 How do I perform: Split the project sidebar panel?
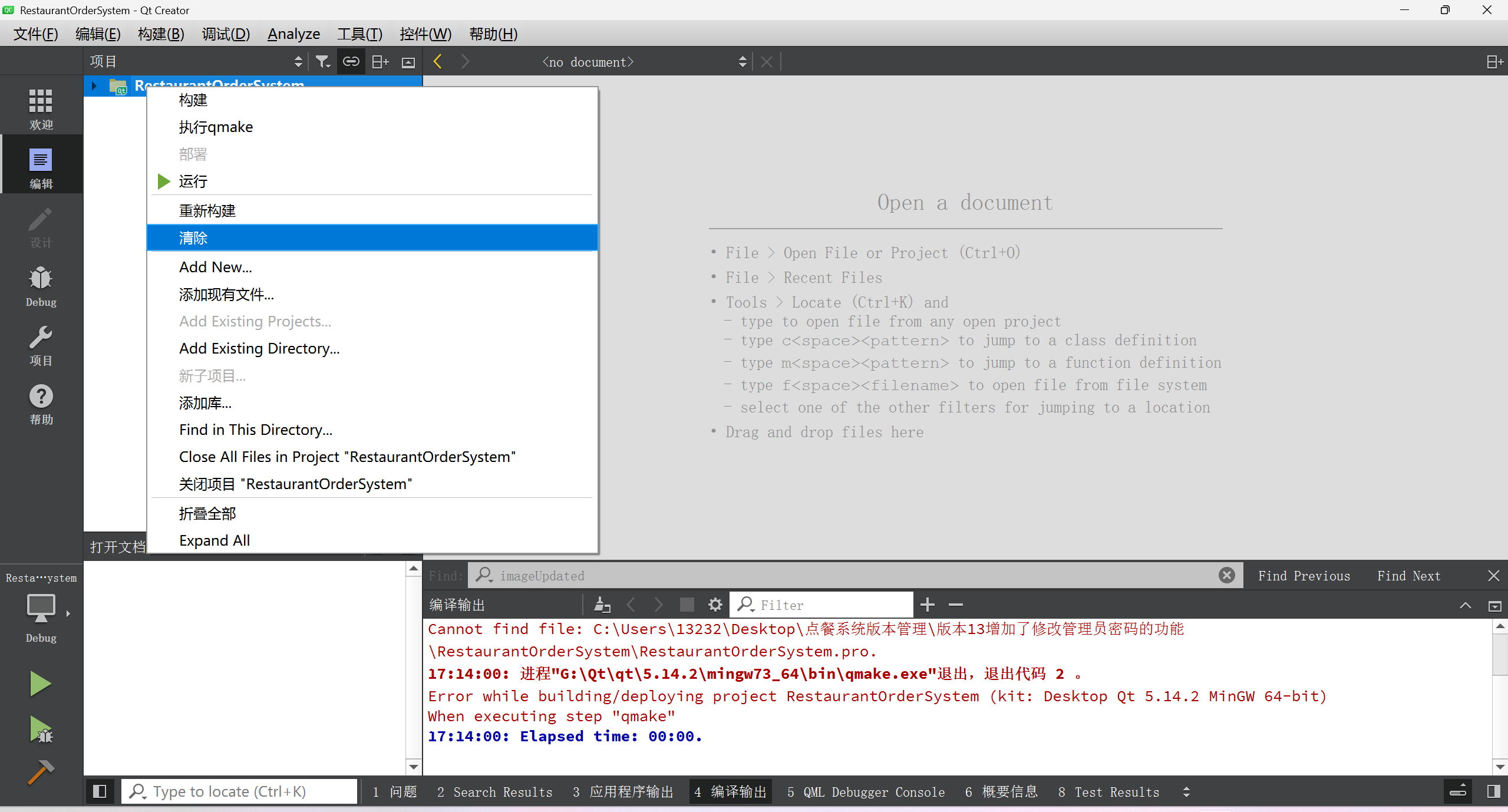pos(380,62)
